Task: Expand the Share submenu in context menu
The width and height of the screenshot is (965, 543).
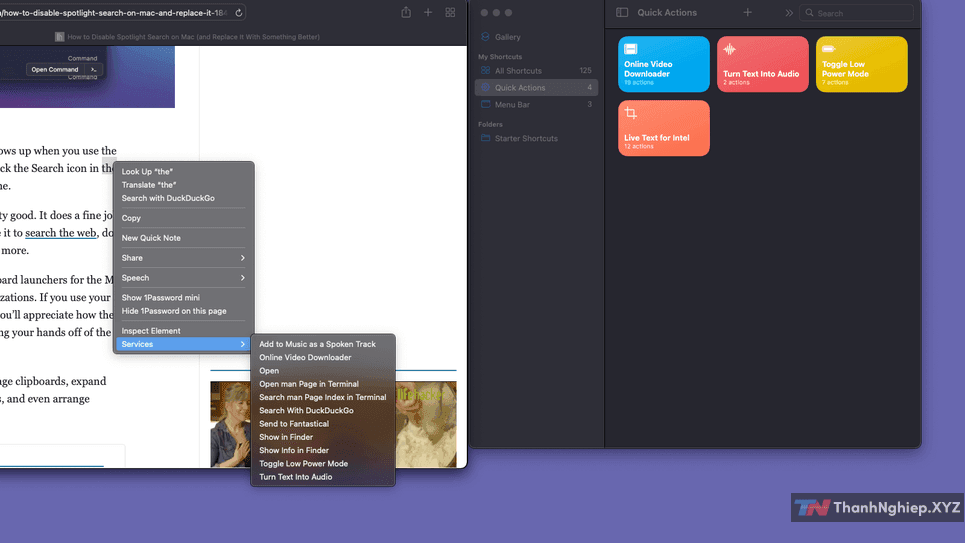Action: 184,258
